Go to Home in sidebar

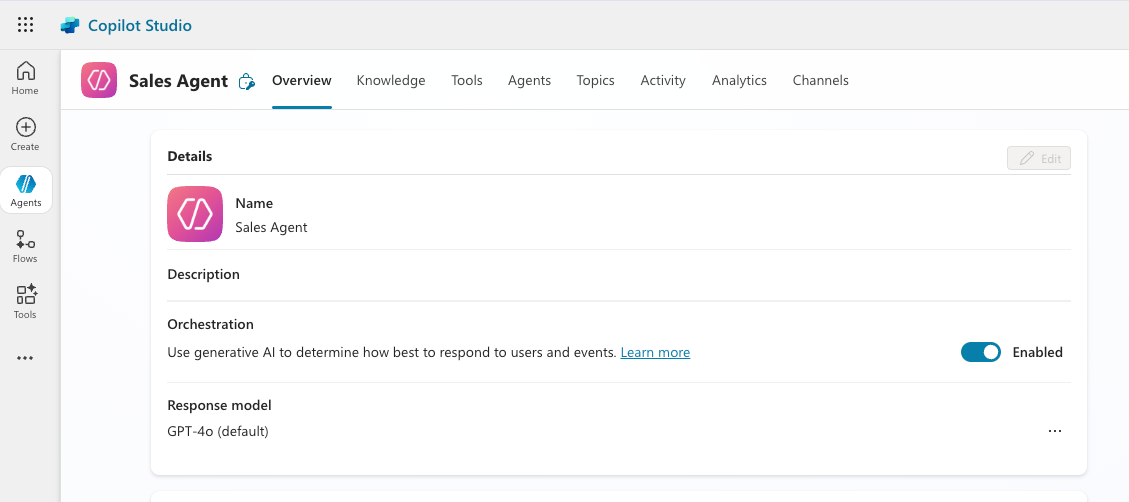[x=26, y=78]
